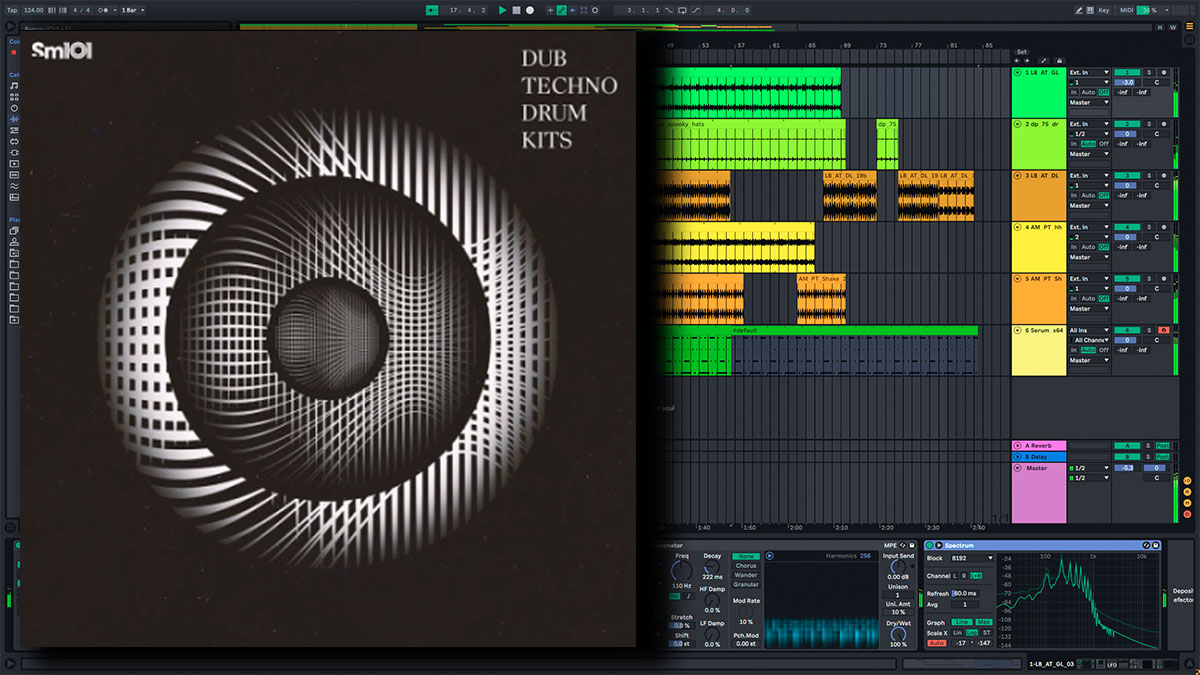Screen dimensions: 1200x675
Task: Fold track 6 Serum_x64
Action: pos(1017,330)
